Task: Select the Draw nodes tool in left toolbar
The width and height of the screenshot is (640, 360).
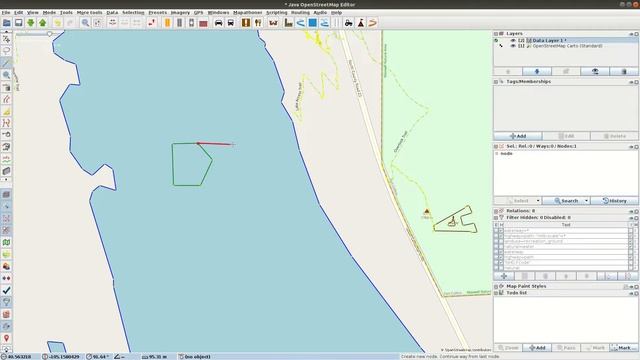Action: pyautogui.click(x=6, y=63)
